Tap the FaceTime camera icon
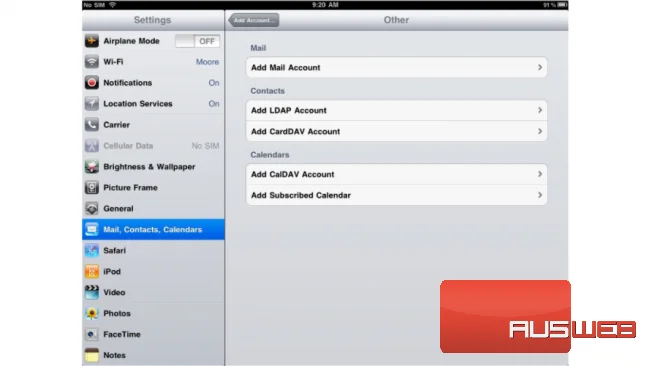650x366 pixels. 92,334
